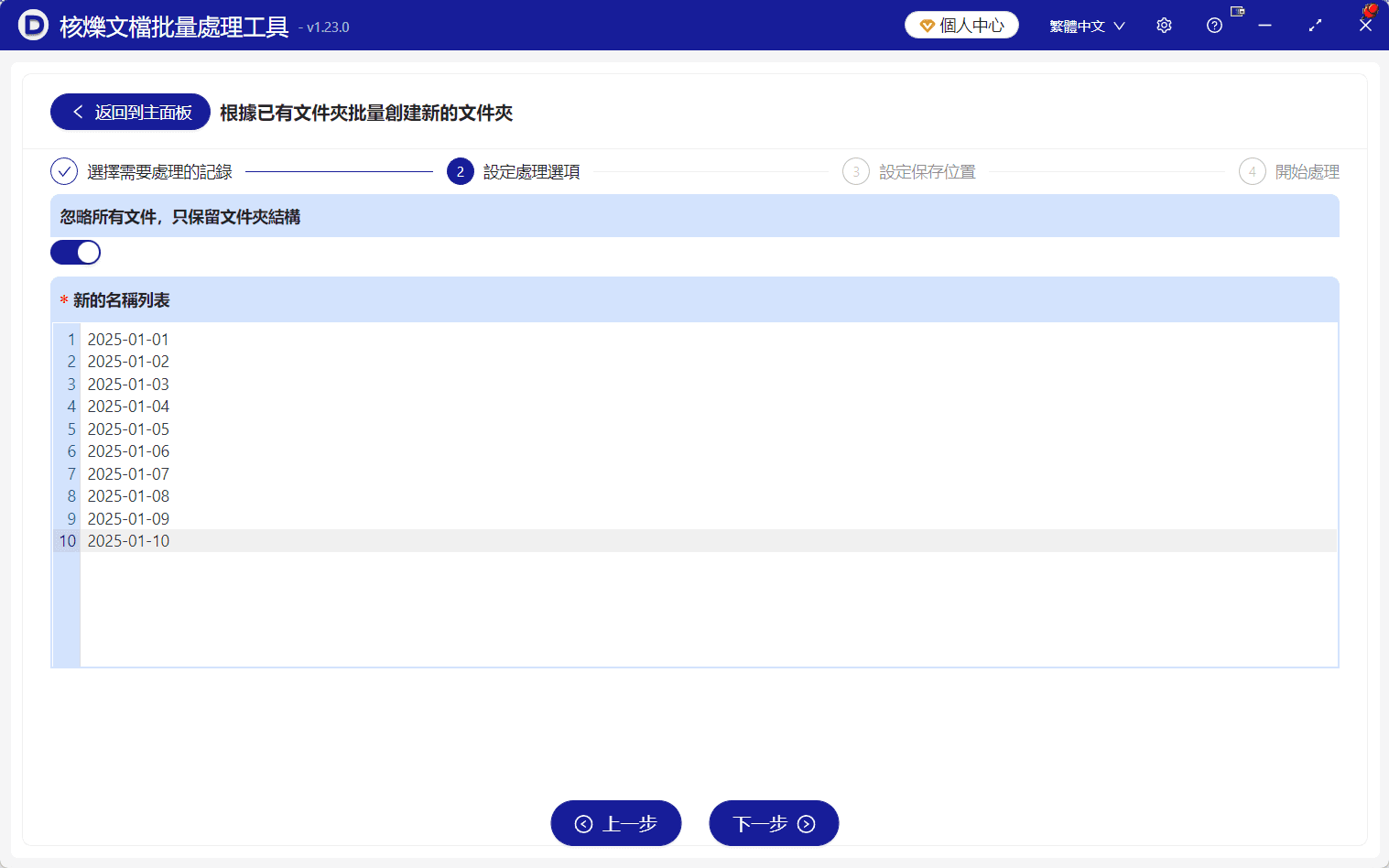Go to step 1 選擇需要處理的記錄
The height and width of the screenshot is (868, 1389).
click(x=141, y=171)
